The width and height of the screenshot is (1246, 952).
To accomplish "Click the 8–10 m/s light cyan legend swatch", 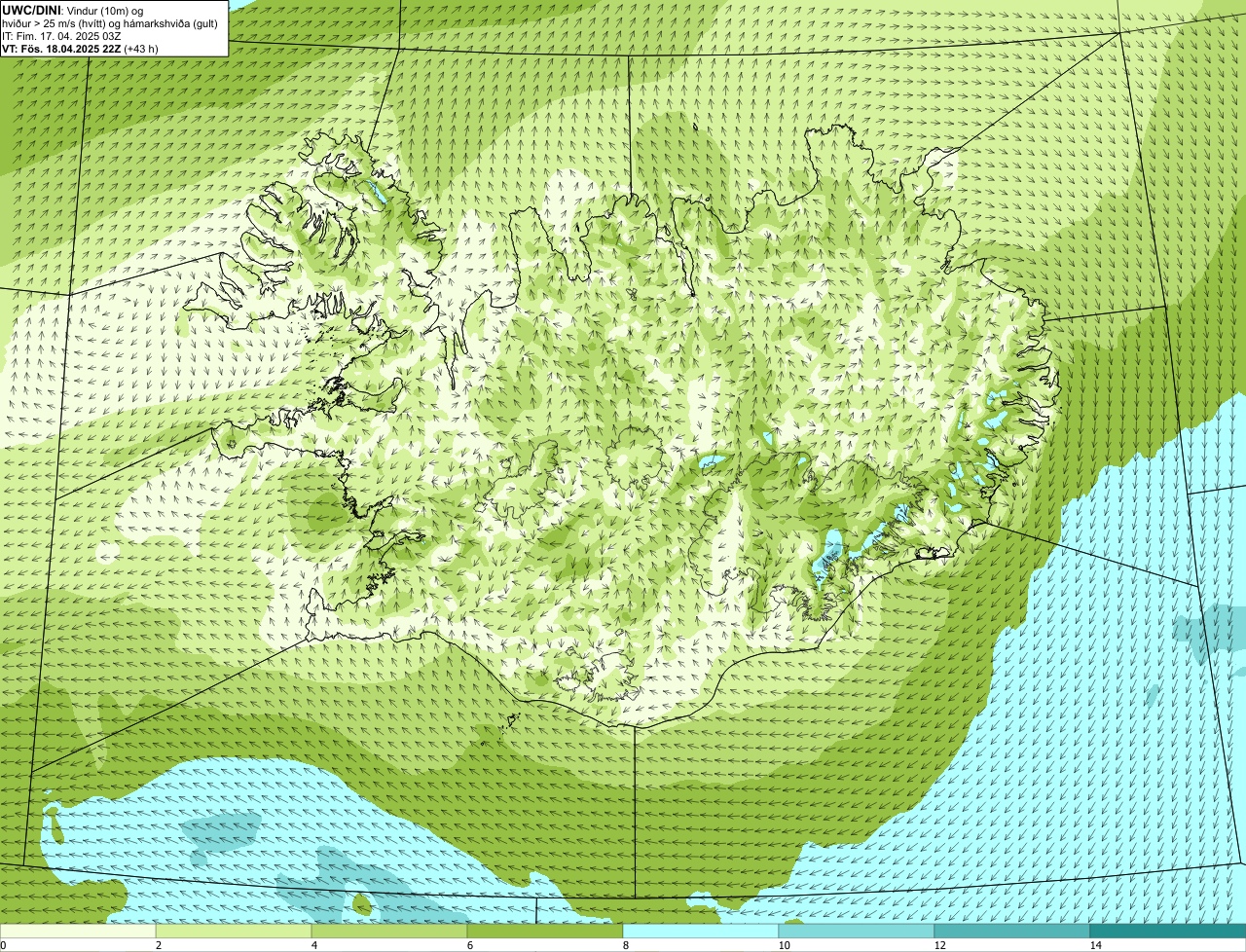I will click(701, 931).
